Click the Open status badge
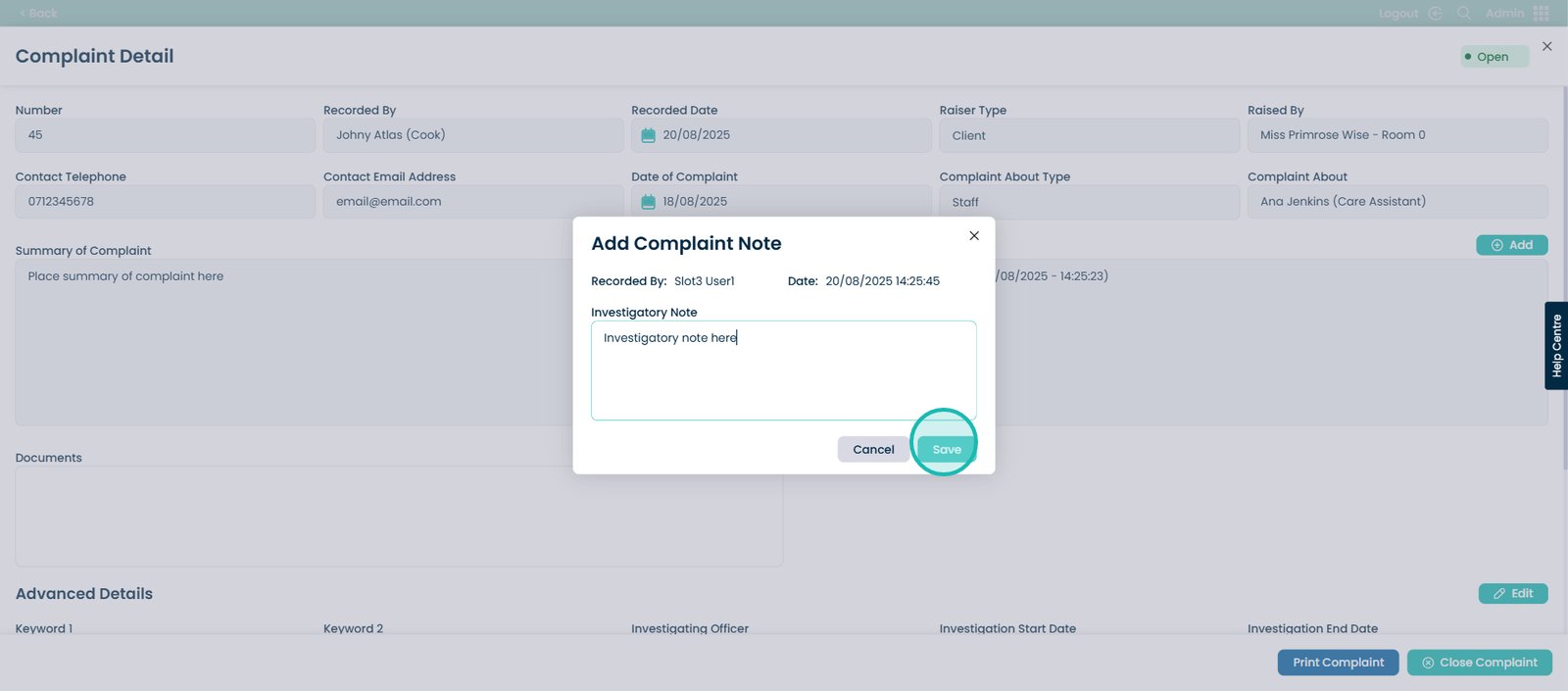1568x691 pixels. point(1493,57)
